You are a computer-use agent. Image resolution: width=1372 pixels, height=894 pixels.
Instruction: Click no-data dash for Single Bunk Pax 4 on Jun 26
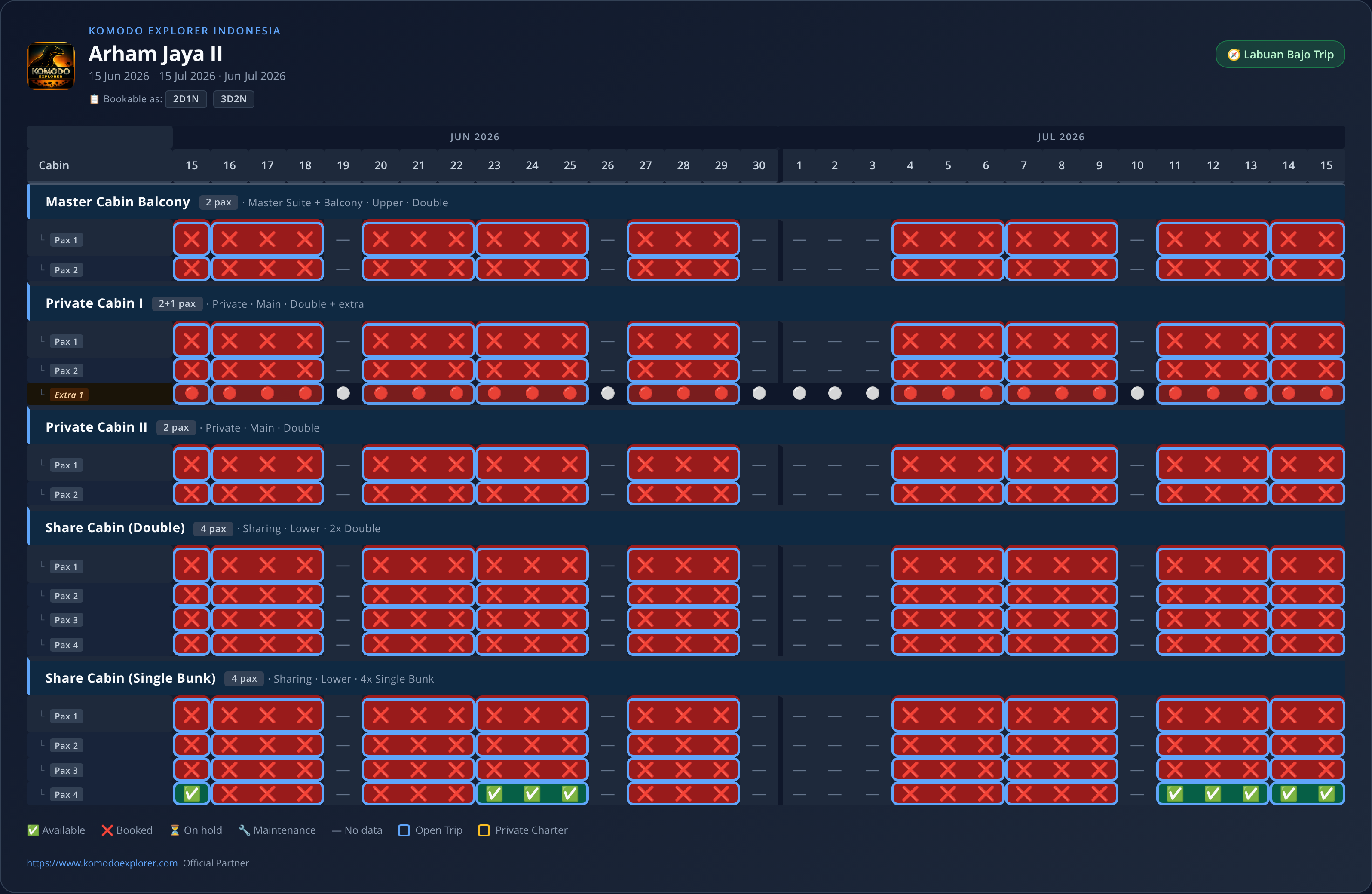tap(608, 794)
